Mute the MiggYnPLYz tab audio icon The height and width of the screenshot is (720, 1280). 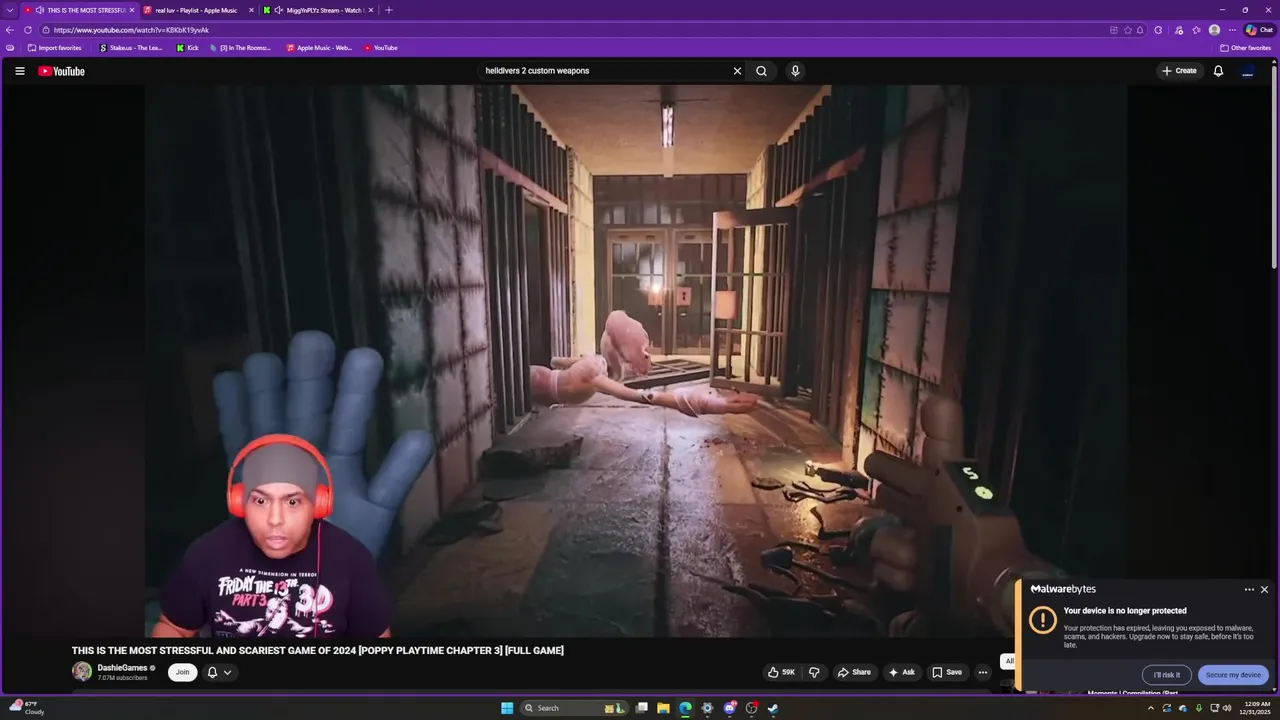278,10
